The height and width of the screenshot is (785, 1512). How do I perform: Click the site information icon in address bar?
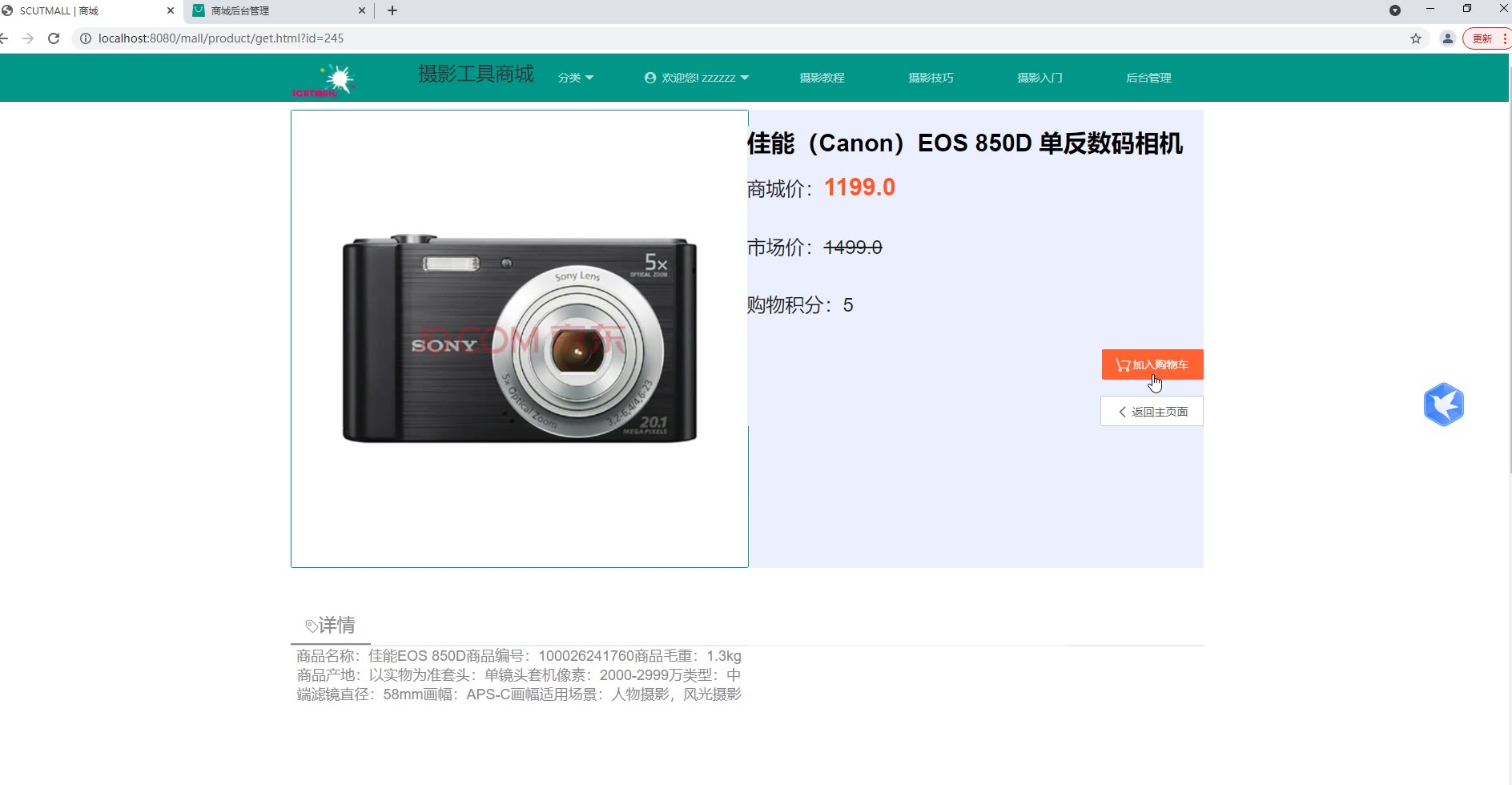[86, 38]
